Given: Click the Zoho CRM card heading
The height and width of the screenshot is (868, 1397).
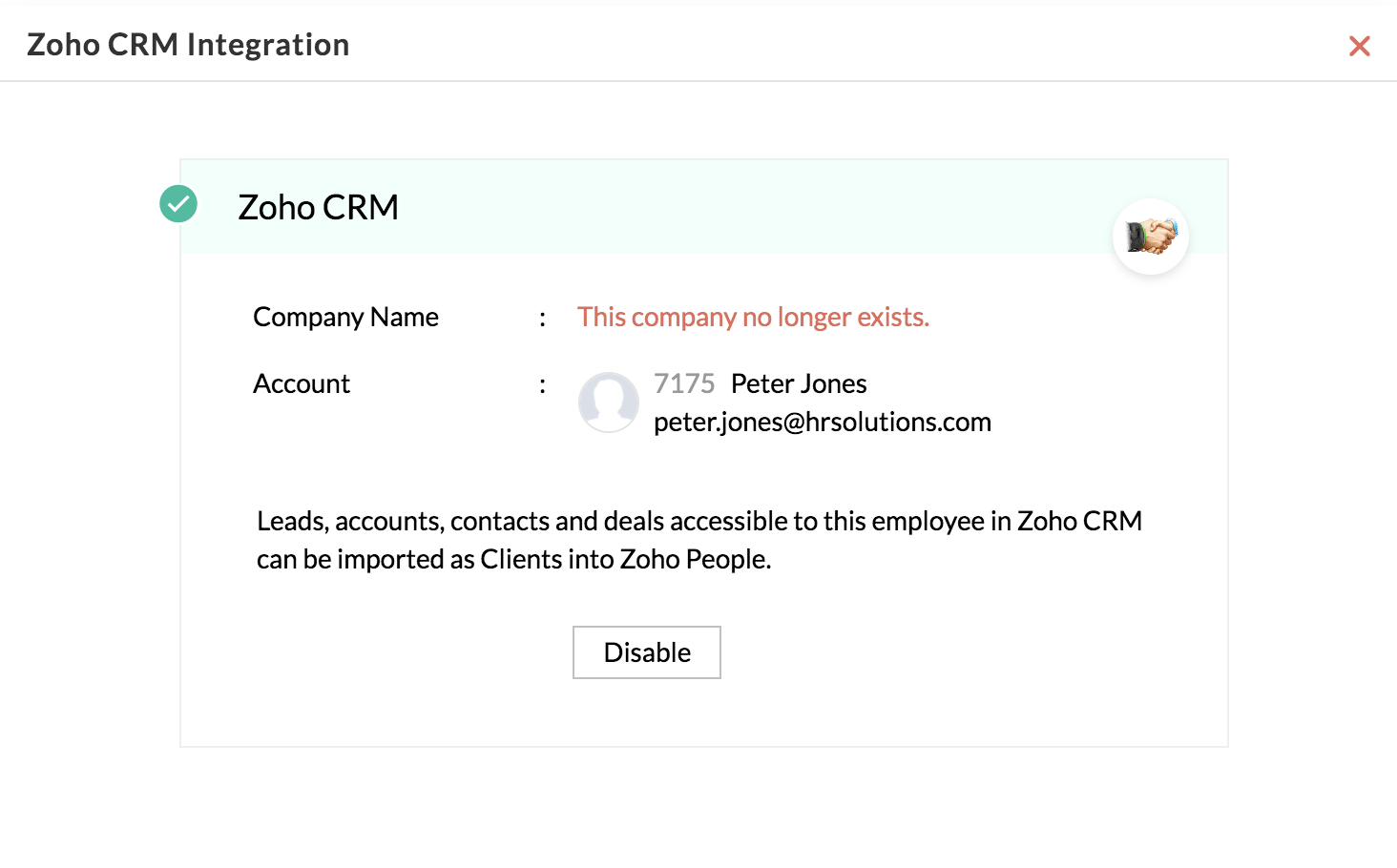Looking at the screenshot, I should coord(318,207).
